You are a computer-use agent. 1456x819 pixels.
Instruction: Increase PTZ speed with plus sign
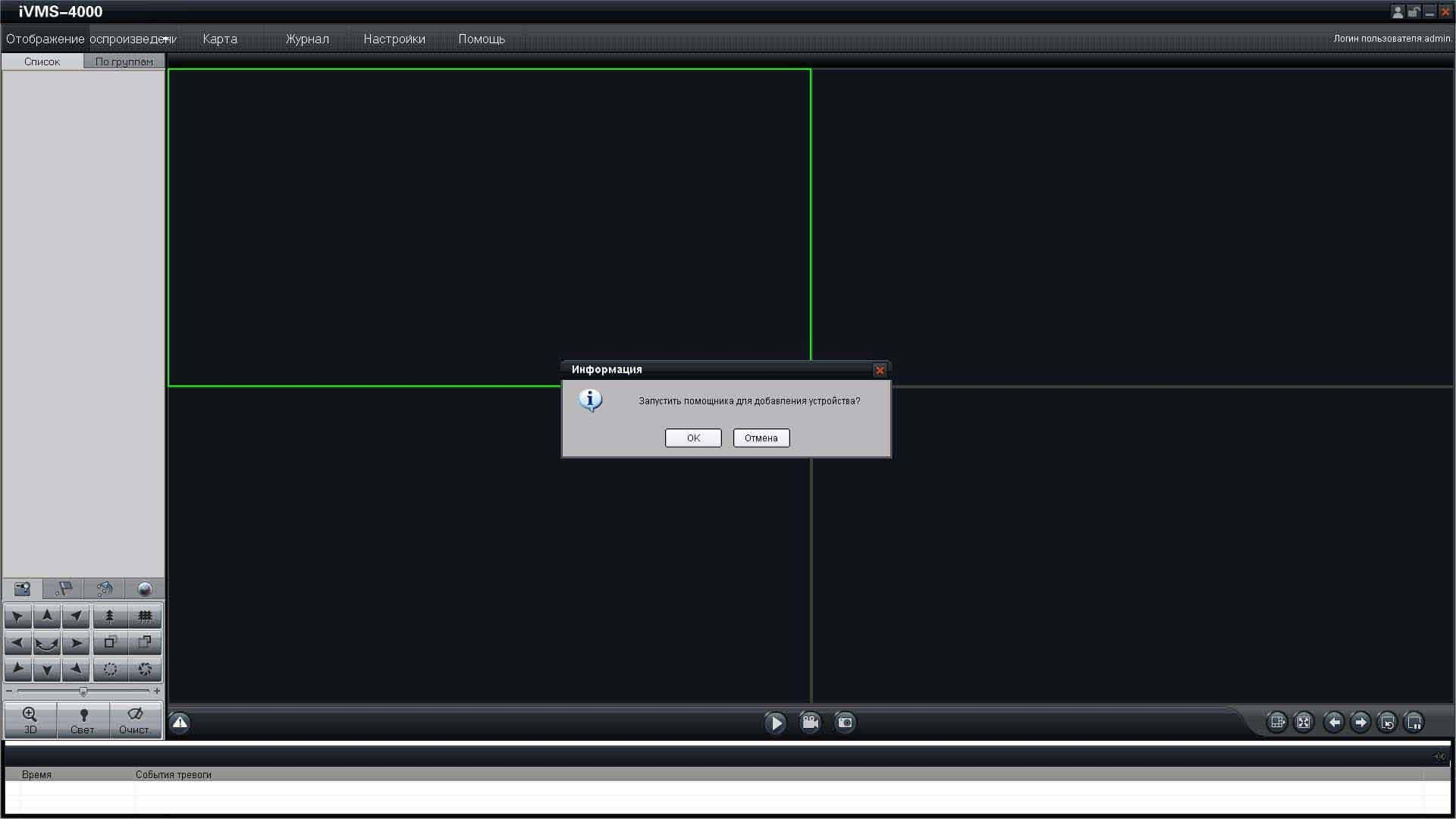point(157,692)
